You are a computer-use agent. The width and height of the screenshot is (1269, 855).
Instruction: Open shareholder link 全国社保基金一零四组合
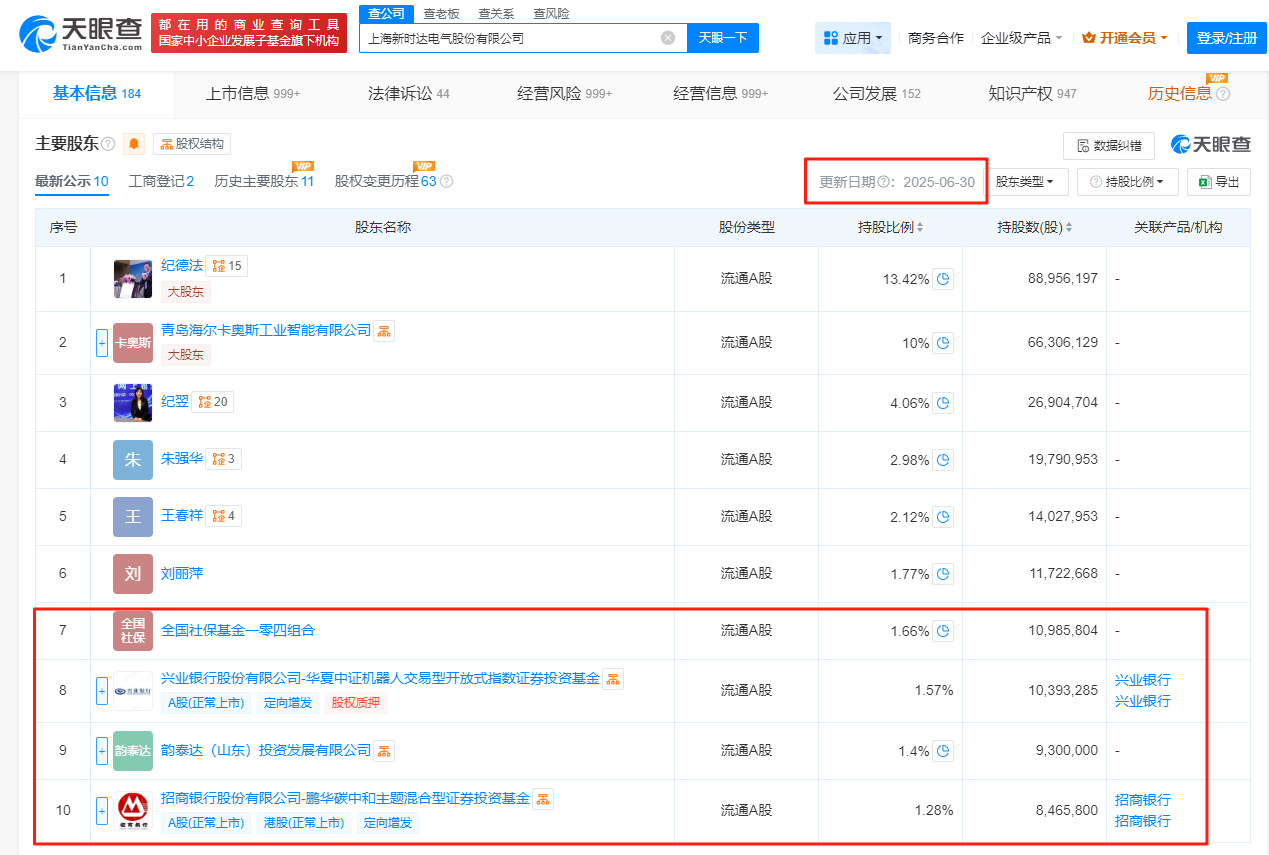(x=238, y=630)
